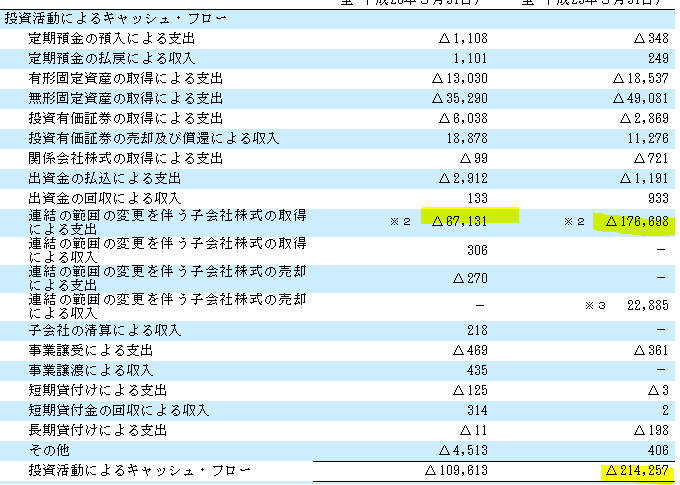680x485 pixels.
Task: Click the value △6,038
Action: coord(463,118)
